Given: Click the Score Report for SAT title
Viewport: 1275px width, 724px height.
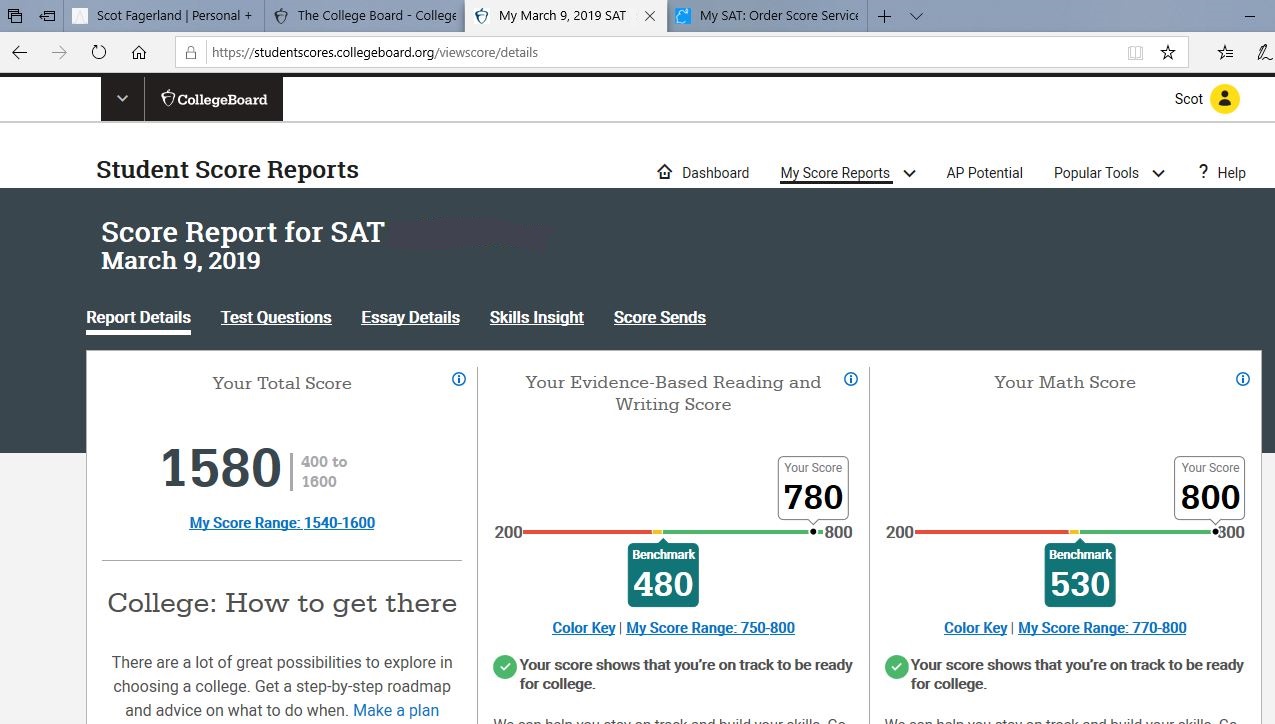Looking at the screenshot, I should tap(243, 232).
